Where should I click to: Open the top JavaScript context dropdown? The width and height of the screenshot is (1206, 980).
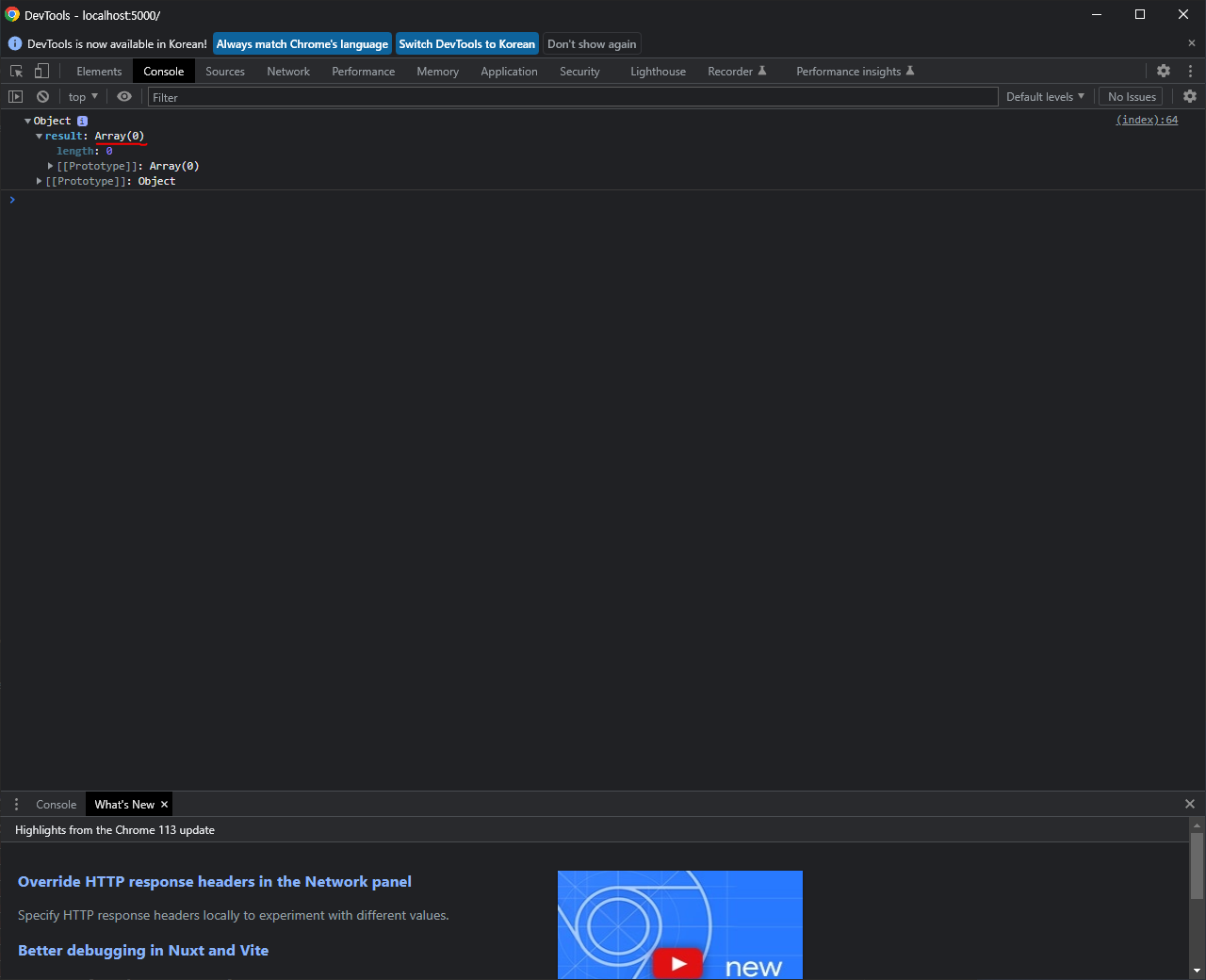tap(83, 97)
